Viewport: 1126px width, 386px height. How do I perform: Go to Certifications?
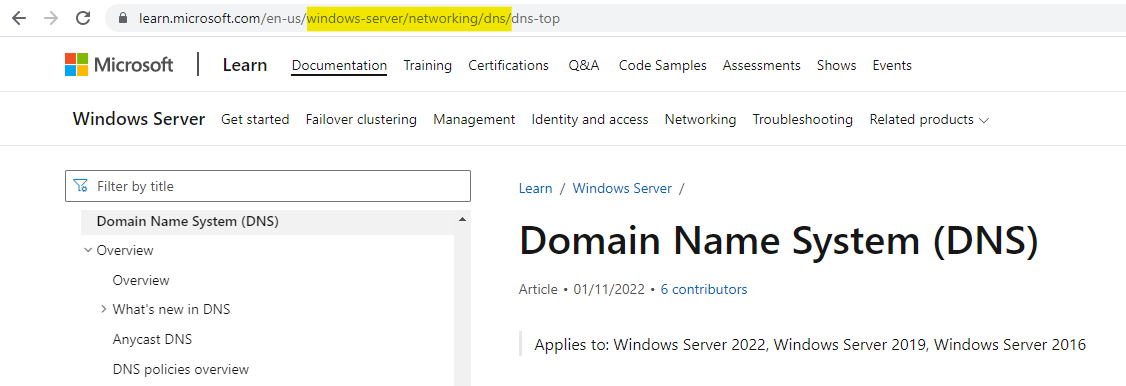508,65
